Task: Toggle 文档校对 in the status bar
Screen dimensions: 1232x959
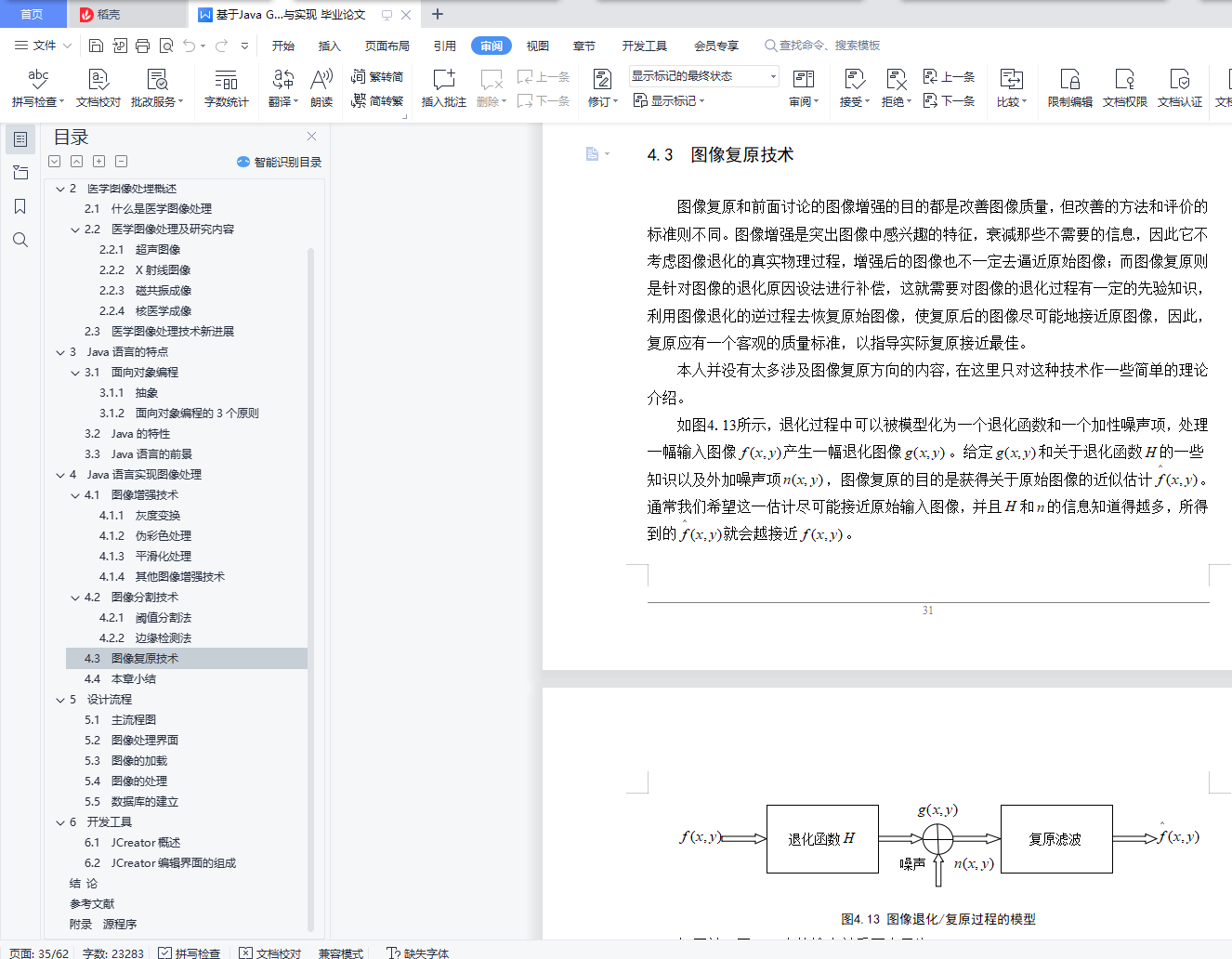Action: pyautogui.click(x=270, y=952)
